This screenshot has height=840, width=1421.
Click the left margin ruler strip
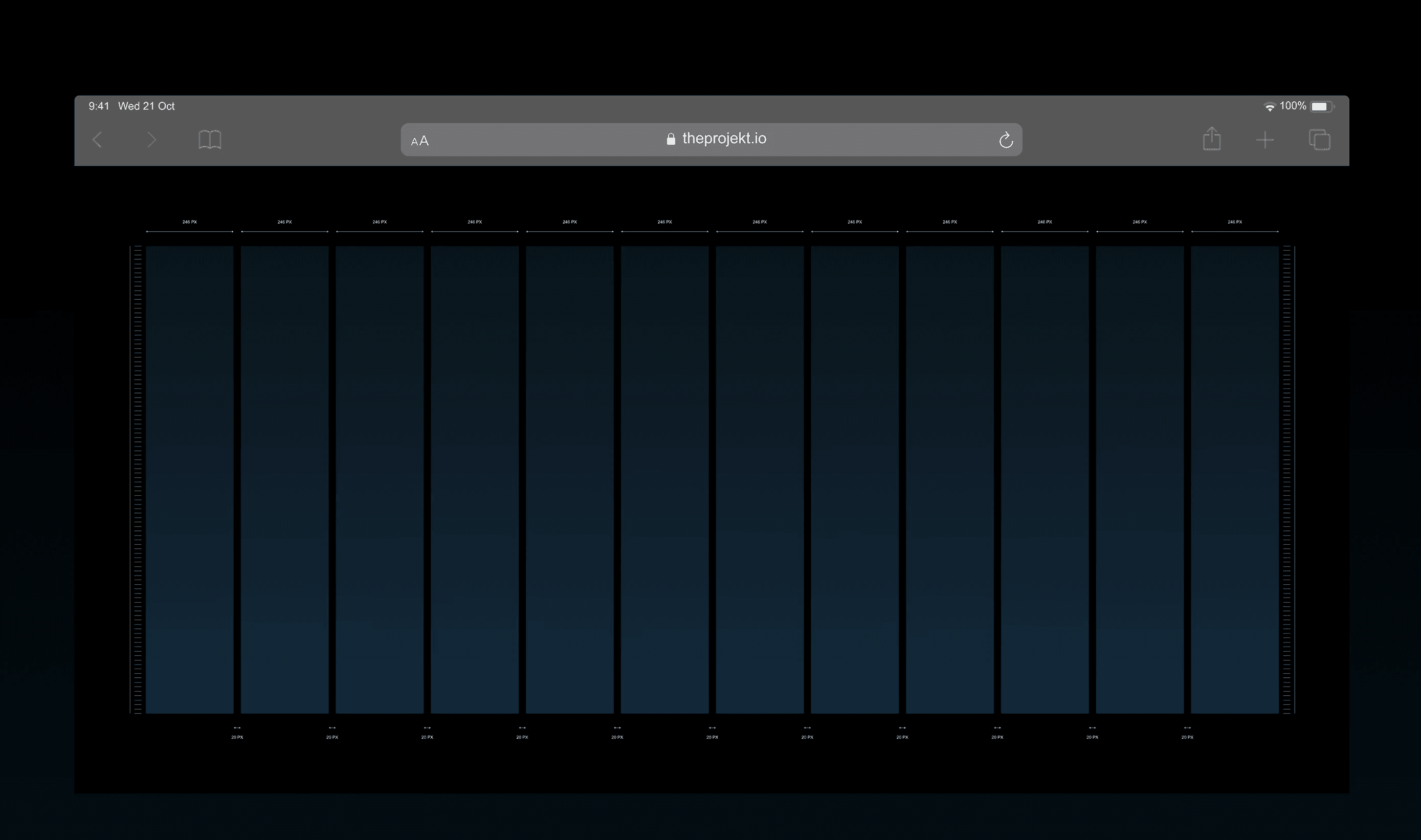pyautogui.click(x=137, y=479)
